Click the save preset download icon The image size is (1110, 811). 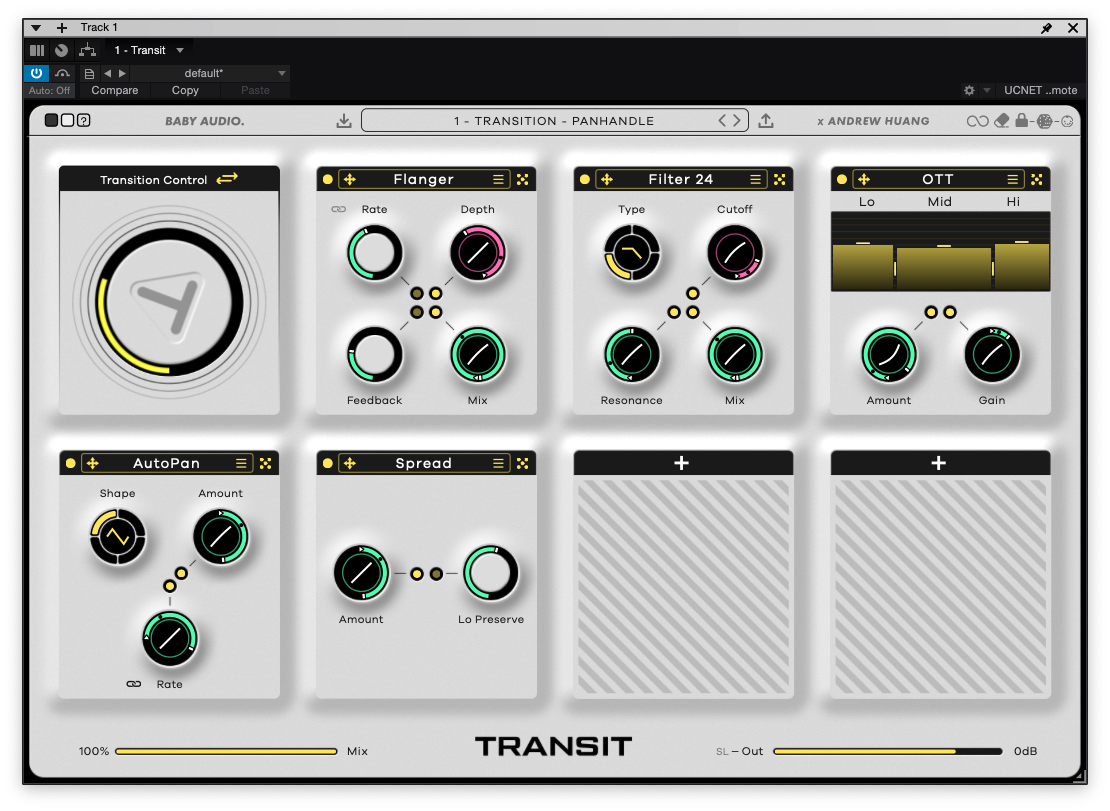[x=344, y=121]
